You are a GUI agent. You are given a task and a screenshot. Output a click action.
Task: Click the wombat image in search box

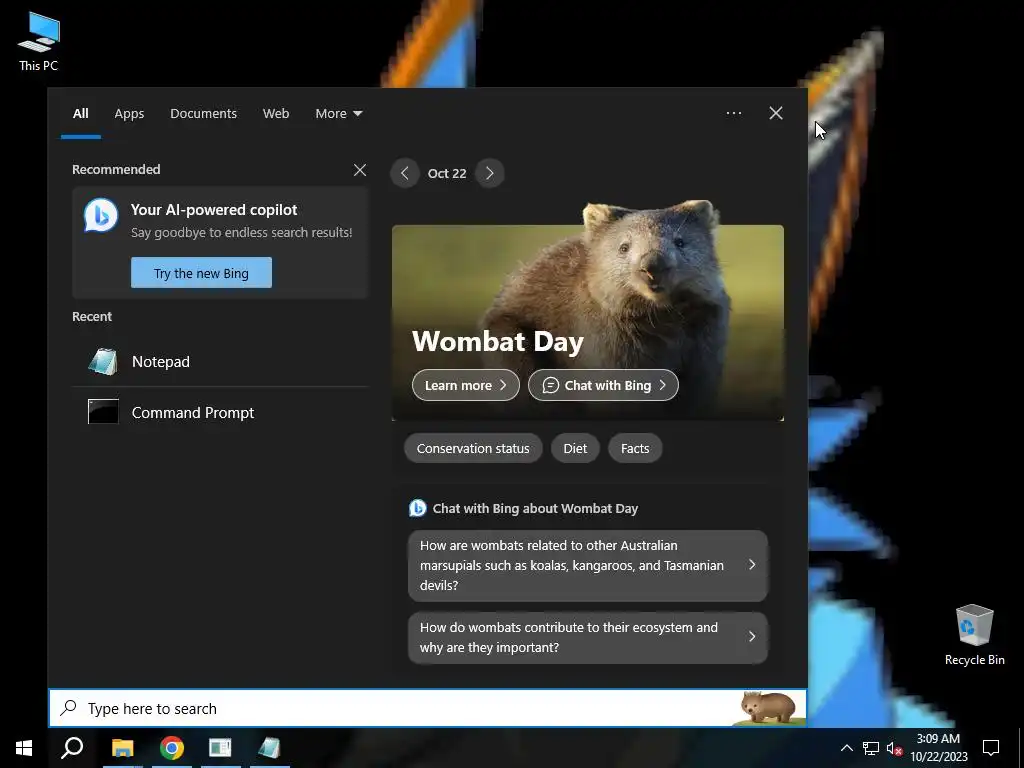point(769,708)
